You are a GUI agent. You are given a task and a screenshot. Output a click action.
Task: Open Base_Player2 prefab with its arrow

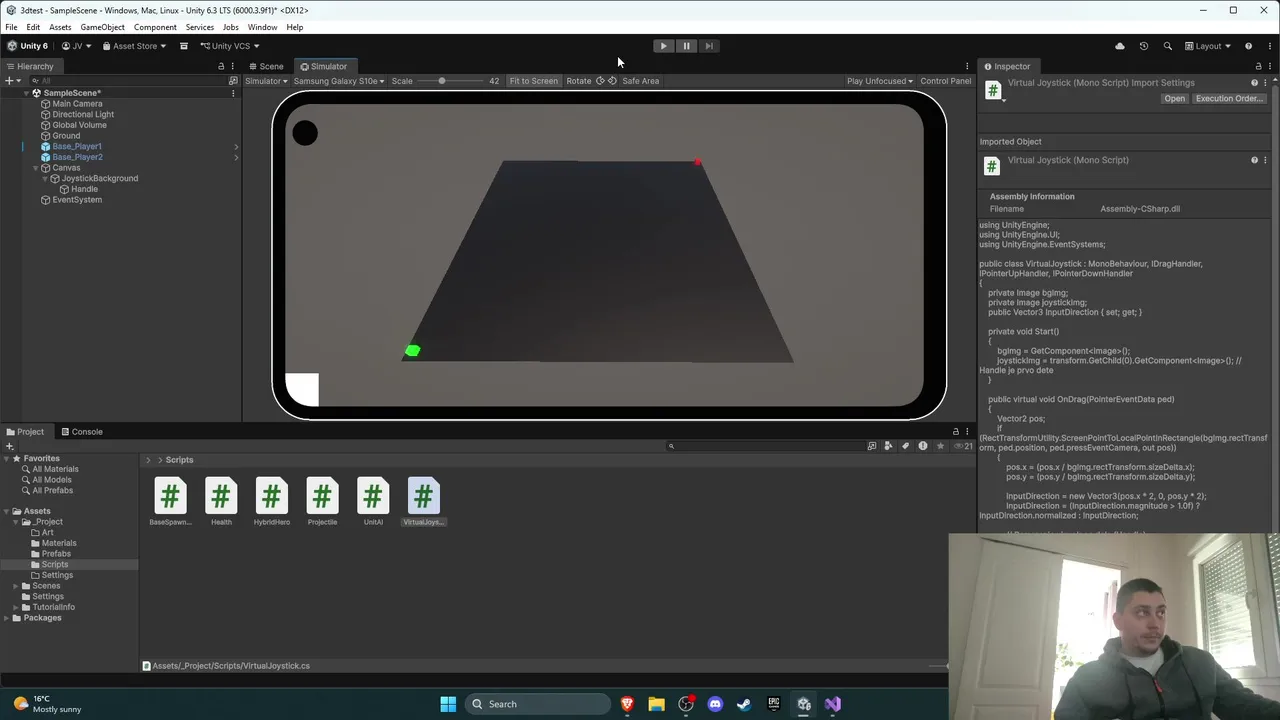point(236,157)
